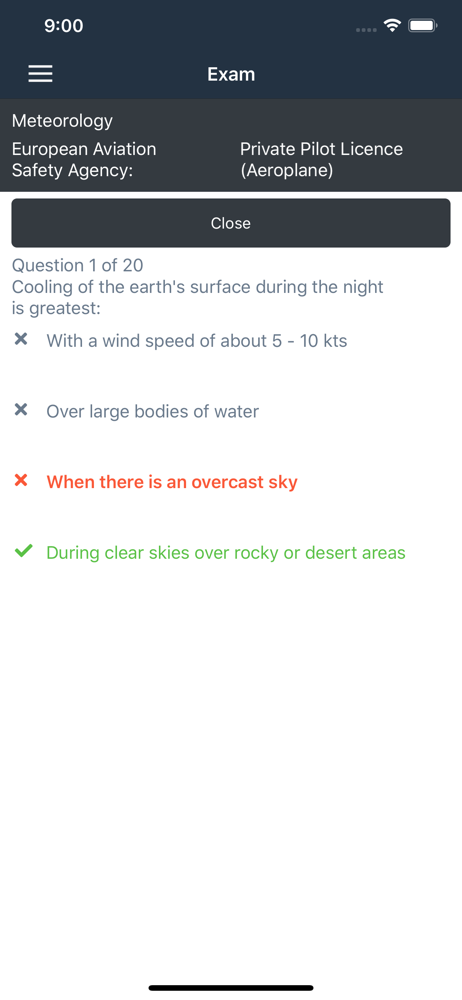462x1000 pixels.
Task: Select the X mark beside wind speed answer
Action: coord(21,339)
